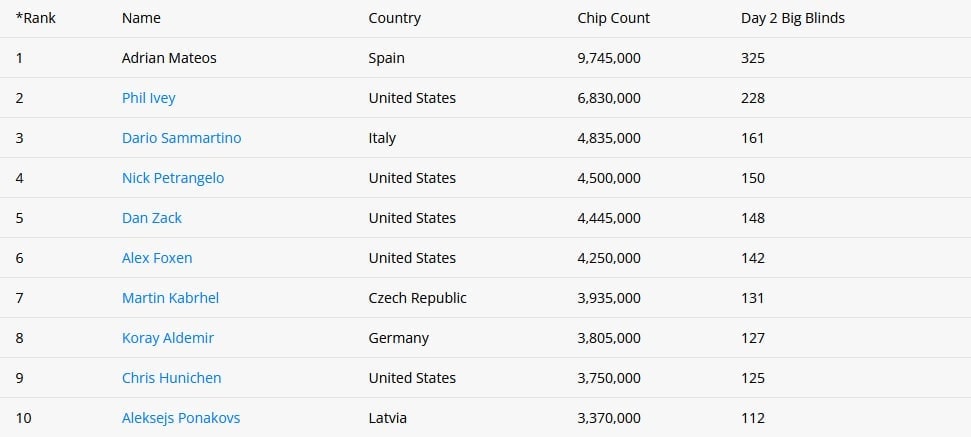The height and width of the screenshot is (437, 971).
Task: Click the Alex Foxen name link
Action: 157,258
